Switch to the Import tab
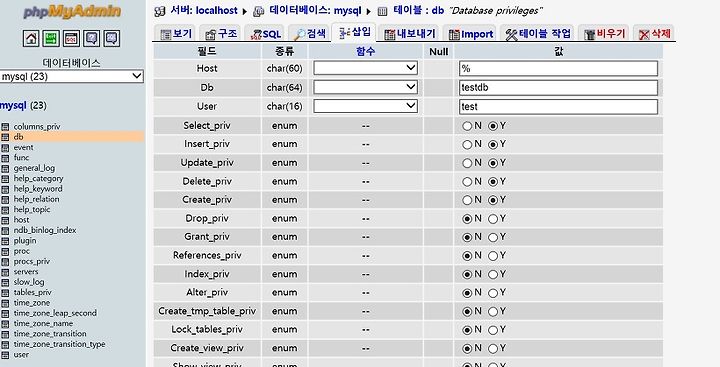The height and width of the screenshot is (367, 720). [471, 34]
